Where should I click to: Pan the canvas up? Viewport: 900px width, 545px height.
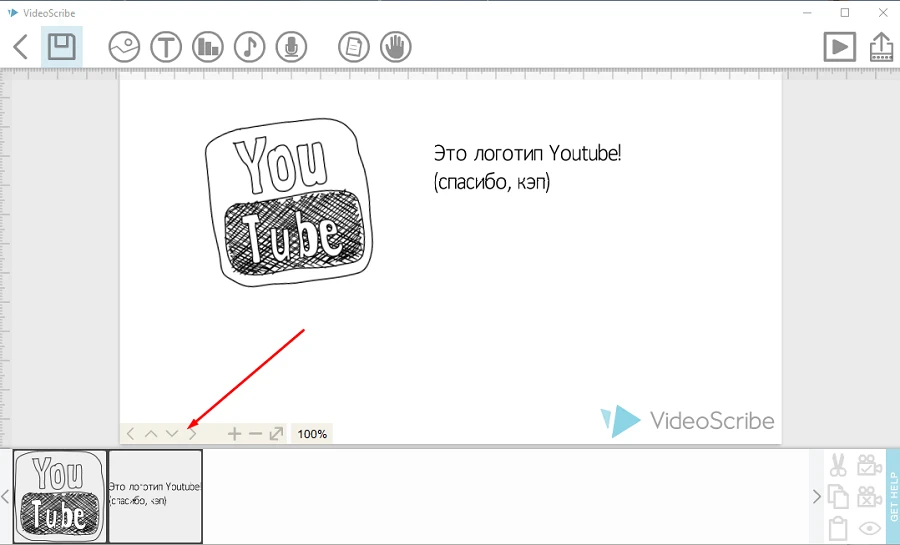(151, 434)
